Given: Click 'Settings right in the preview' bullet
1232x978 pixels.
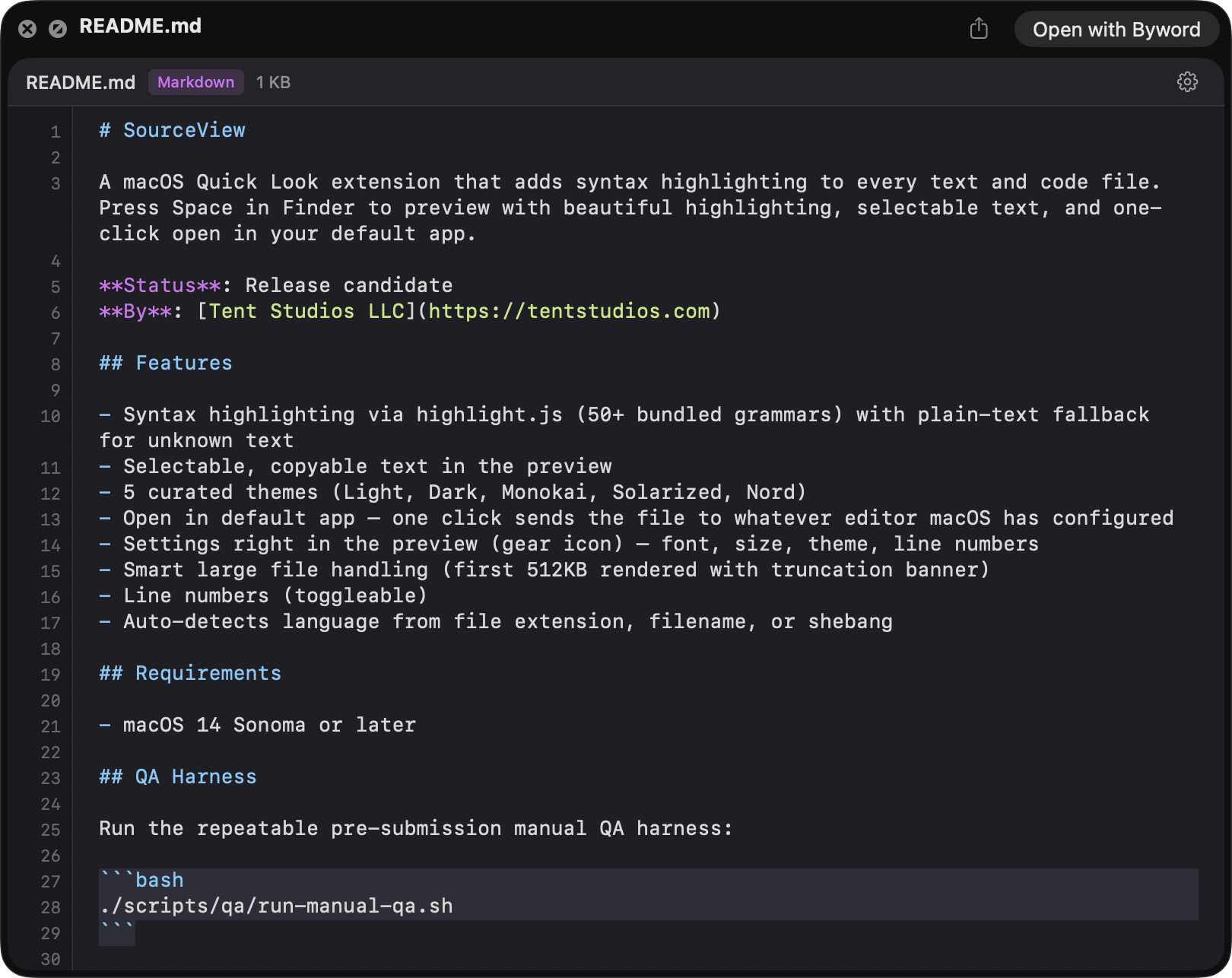Looking at the screenshot, I should [569, 544].
